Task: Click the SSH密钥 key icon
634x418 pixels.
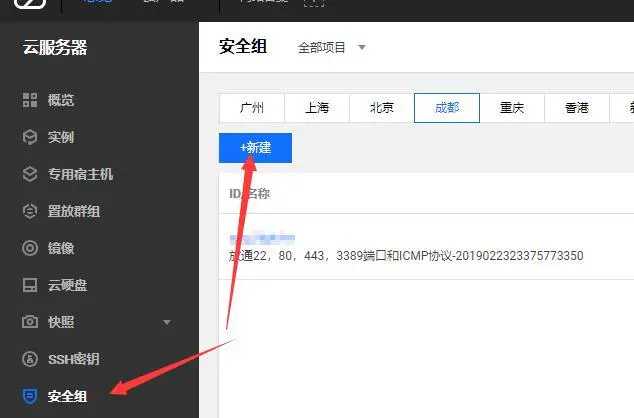Action: pos(30,359)
